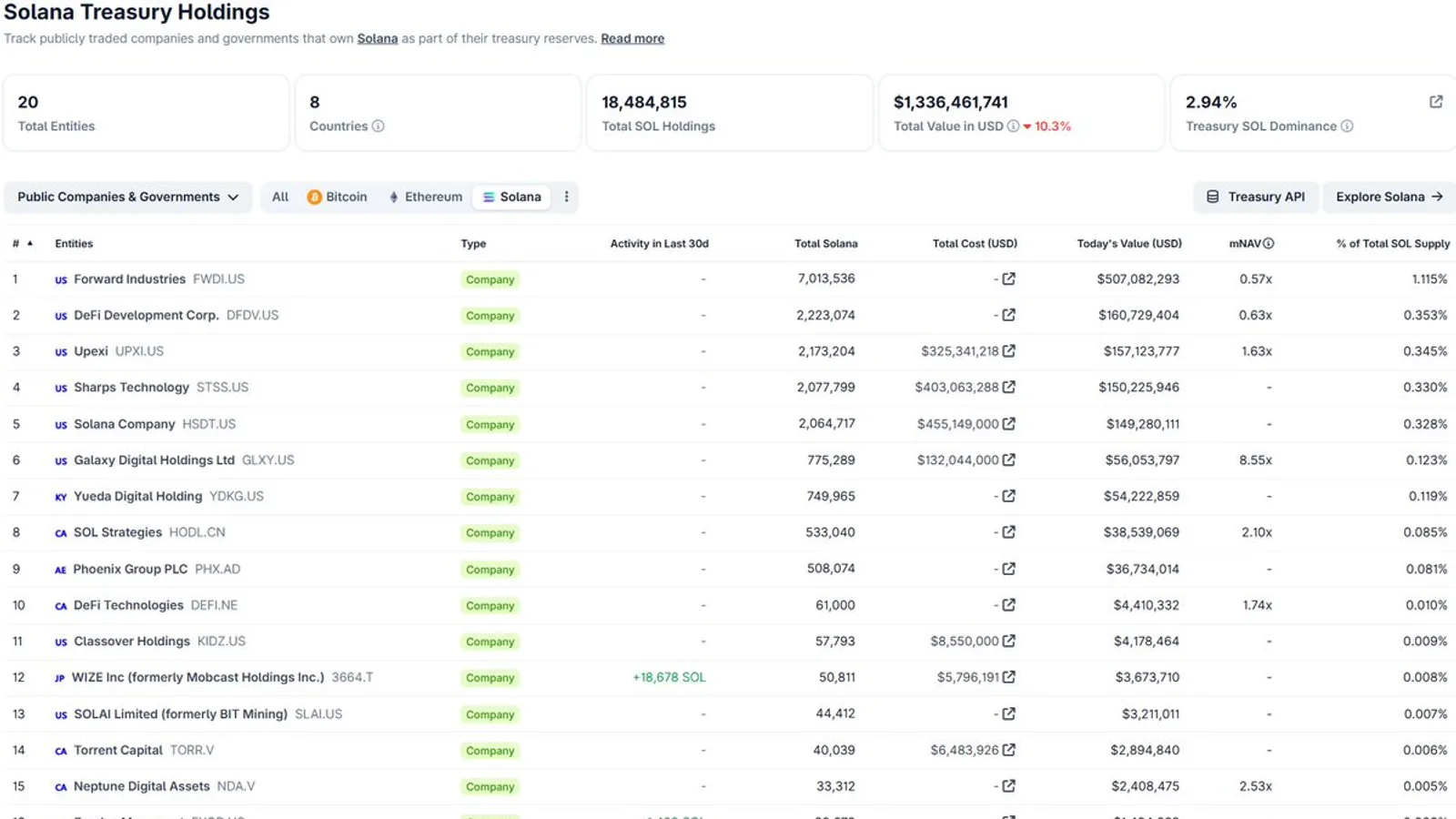Screen dimensions: 1456x819
Task: Click info icon beside Treasury SOL Dominance
Action: click(1347, 126)
